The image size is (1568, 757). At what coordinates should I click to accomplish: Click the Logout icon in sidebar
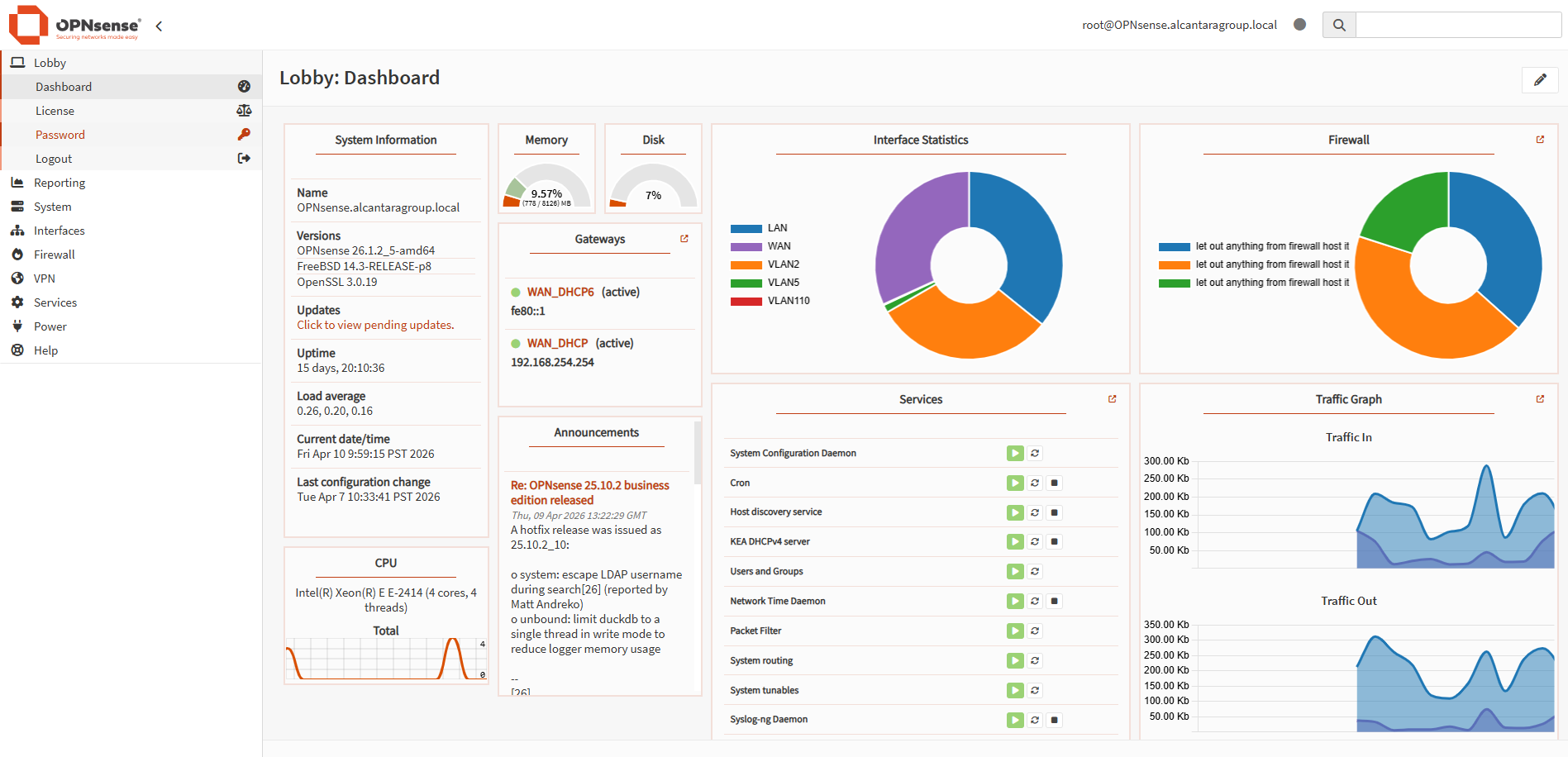click(x=244, y=158)
